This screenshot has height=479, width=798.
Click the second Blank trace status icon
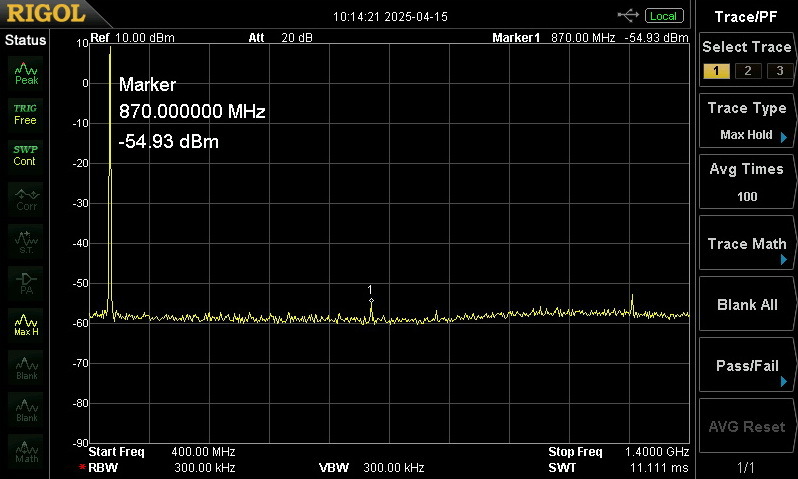25,410
